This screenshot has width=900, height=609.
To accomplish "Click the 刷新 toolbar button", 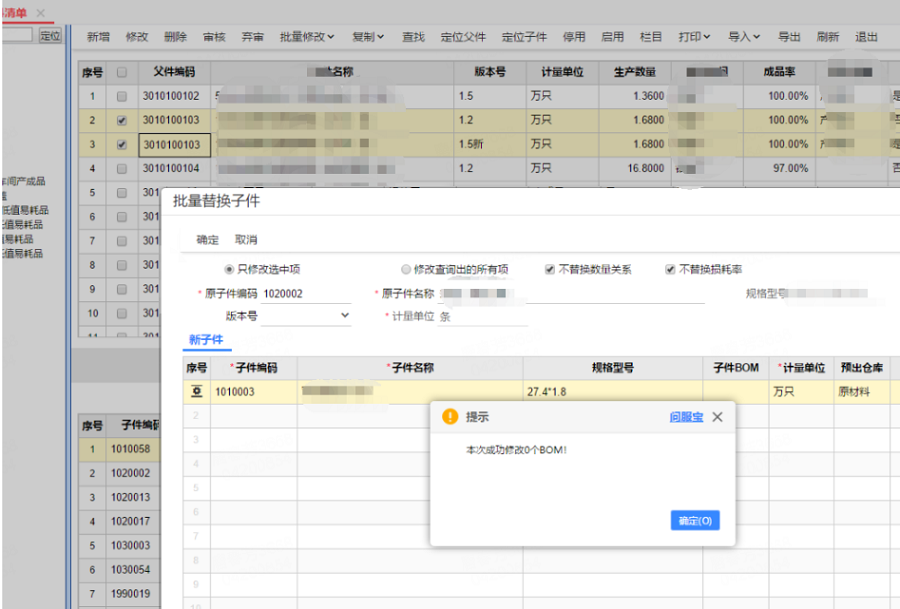I will tap(827, 37).
